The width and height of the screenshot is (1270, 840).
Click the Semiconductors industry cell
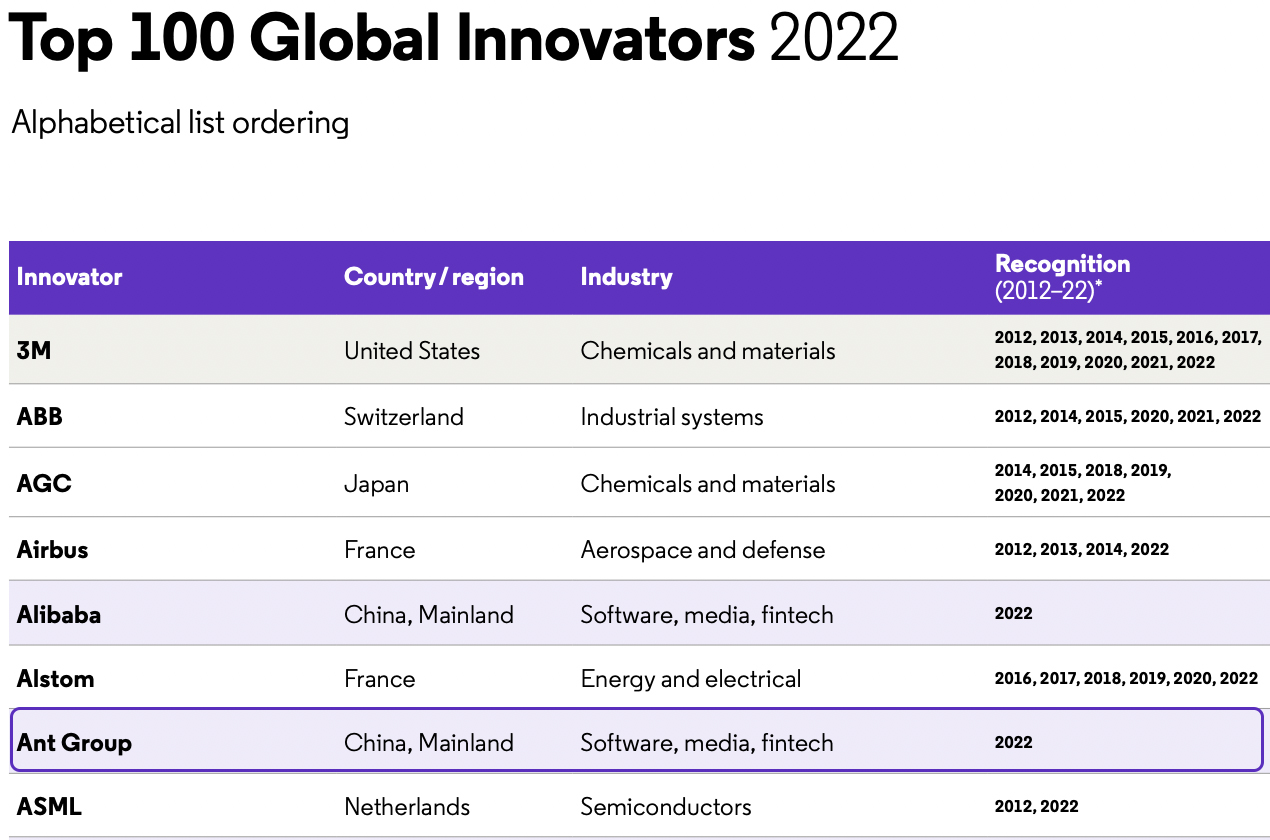[666, 807]
